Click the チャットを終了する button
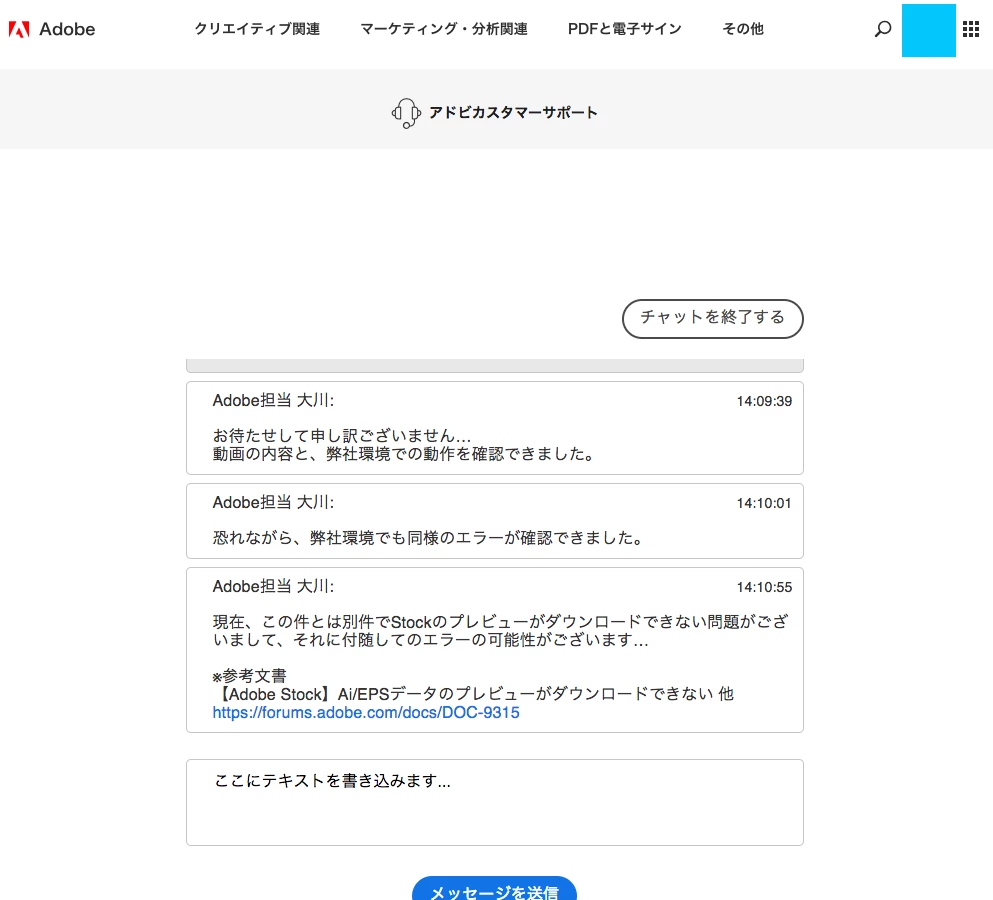The width and height of the screenshot is (993, 900). [712, 319]
